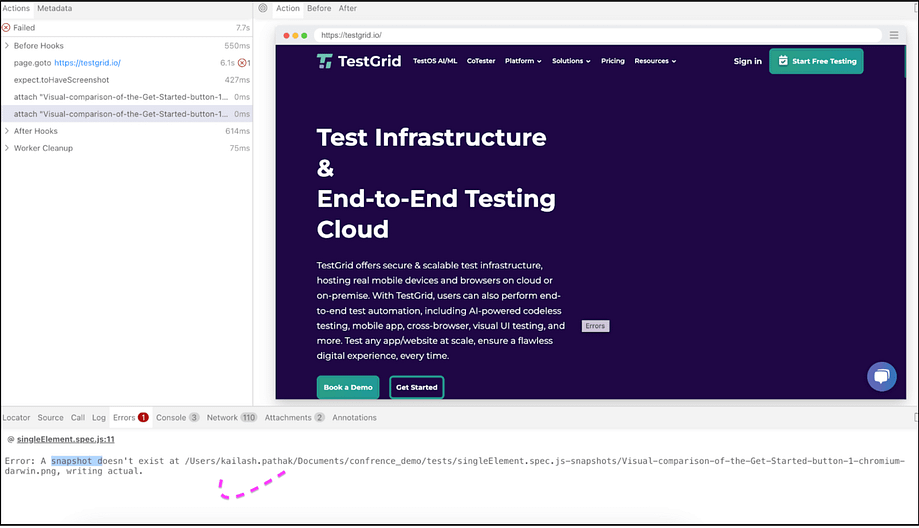
Task: Click the TestGrid logo
Action: pyautogui.click(x=359, y=61)
